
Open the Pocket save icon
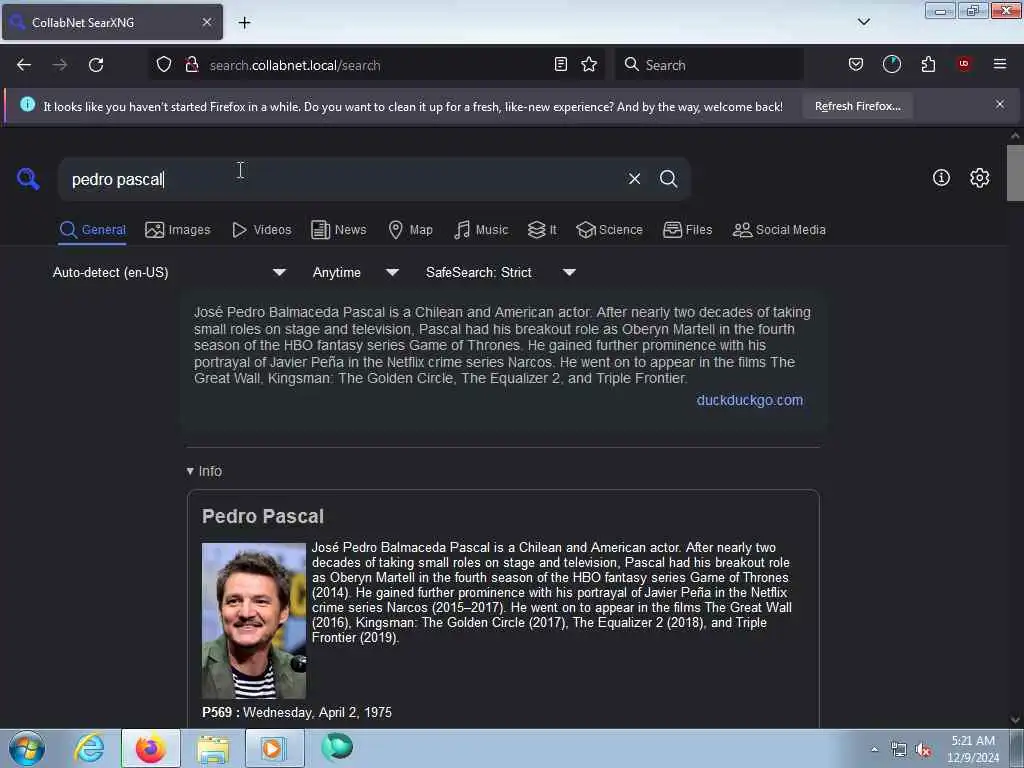click(x=856, y=65)
